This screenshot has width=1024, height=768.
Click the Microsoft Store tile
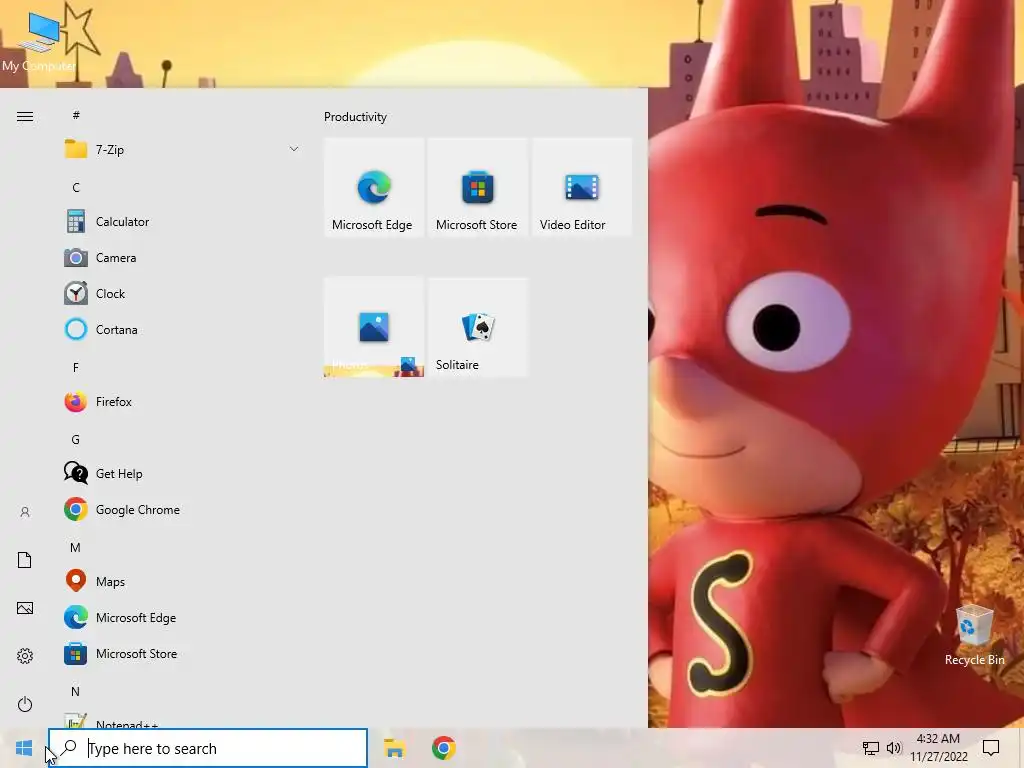(477, 187)
